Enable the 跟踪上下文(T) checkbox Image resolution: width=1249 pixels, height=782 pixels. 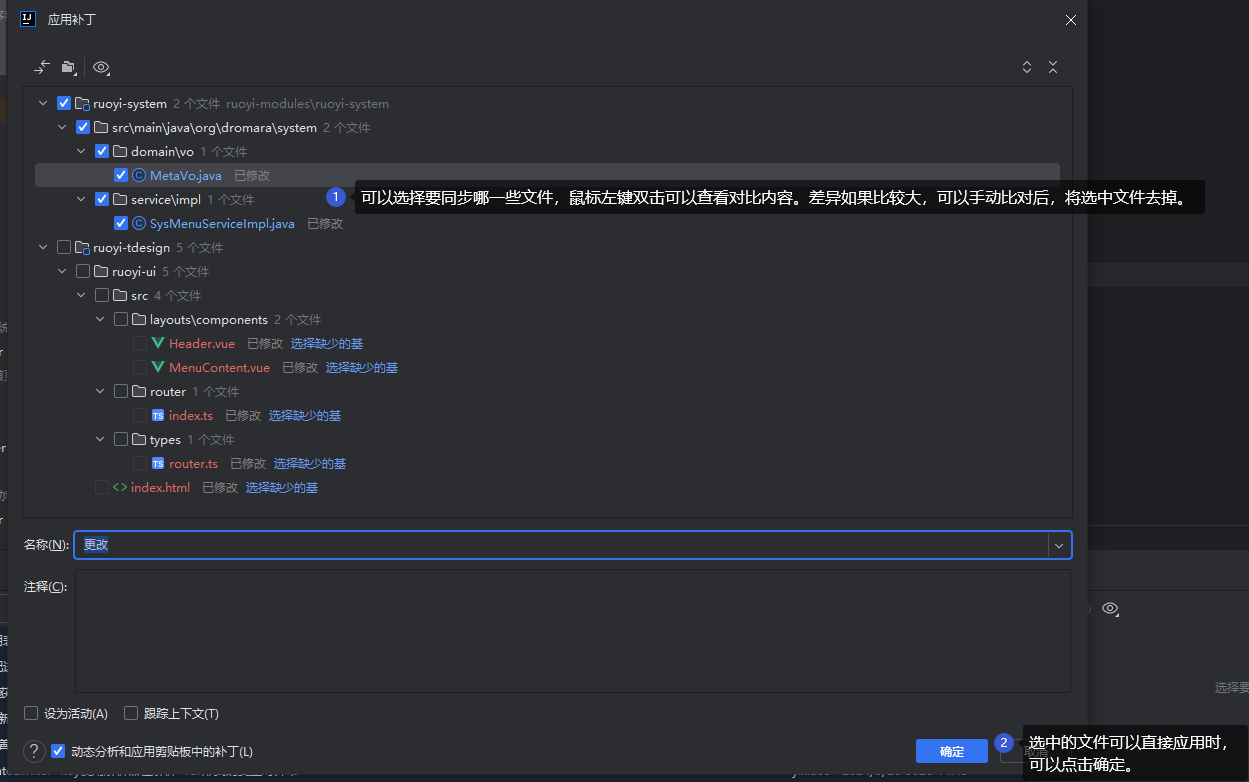131,713
